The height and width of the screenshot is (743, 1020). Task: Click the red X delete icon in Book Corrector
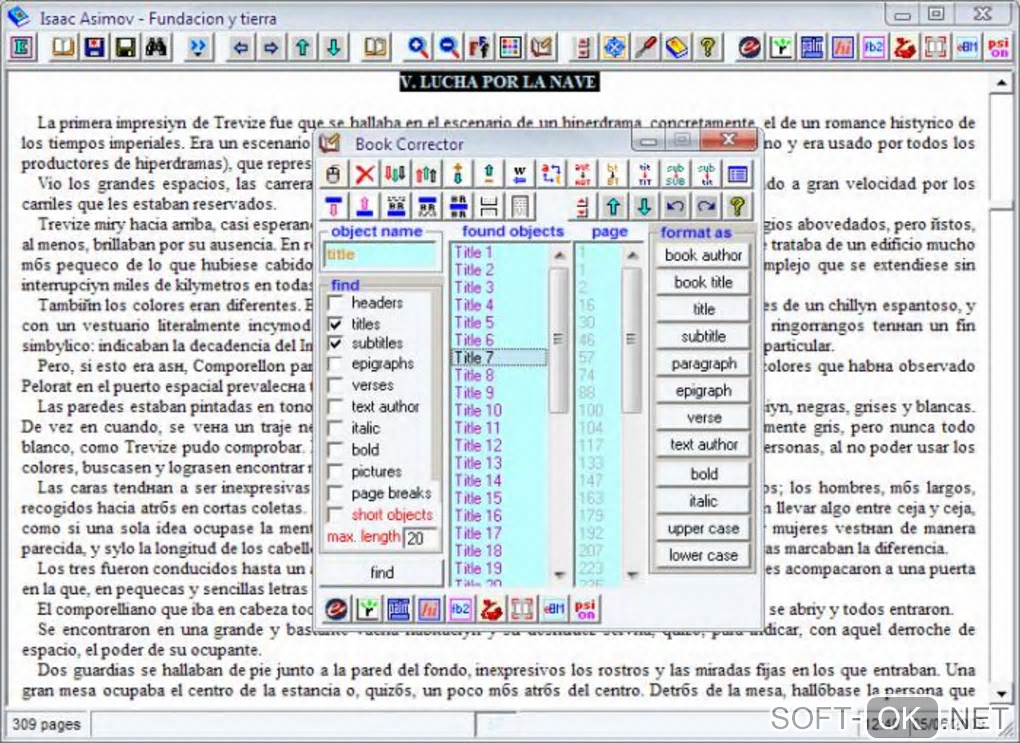tap(364, 174)
